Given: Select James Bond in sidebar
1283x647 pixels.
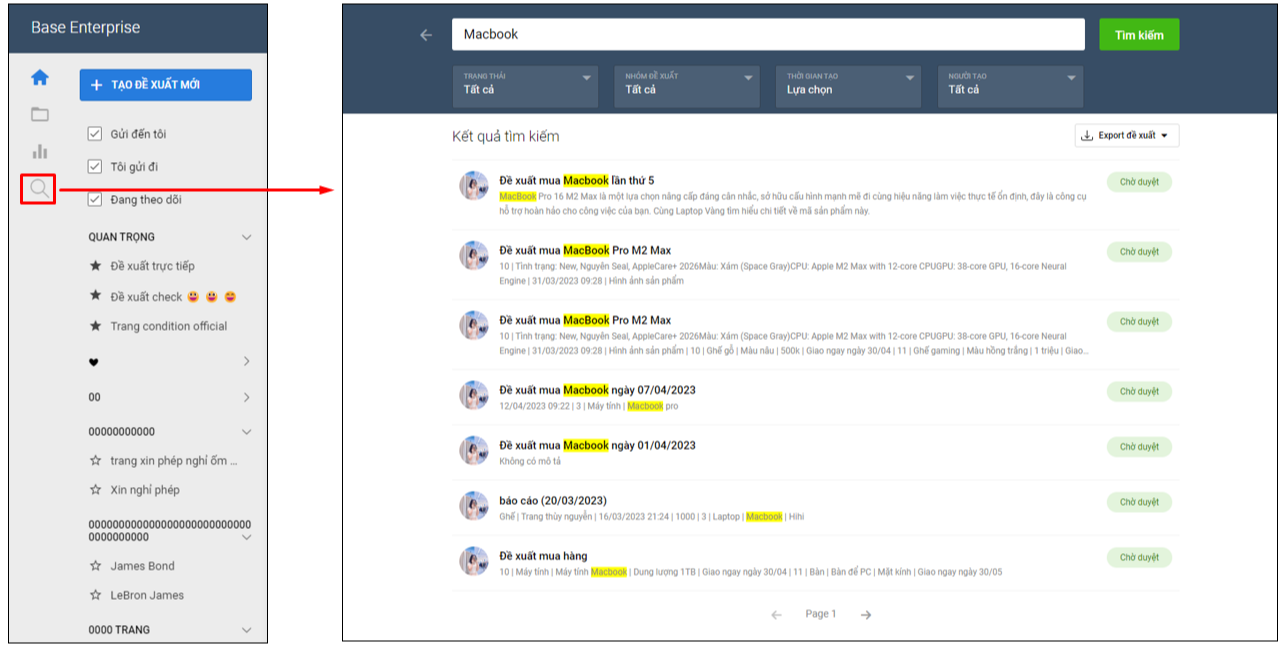Looking at the screenshot, I should (143, 566).
